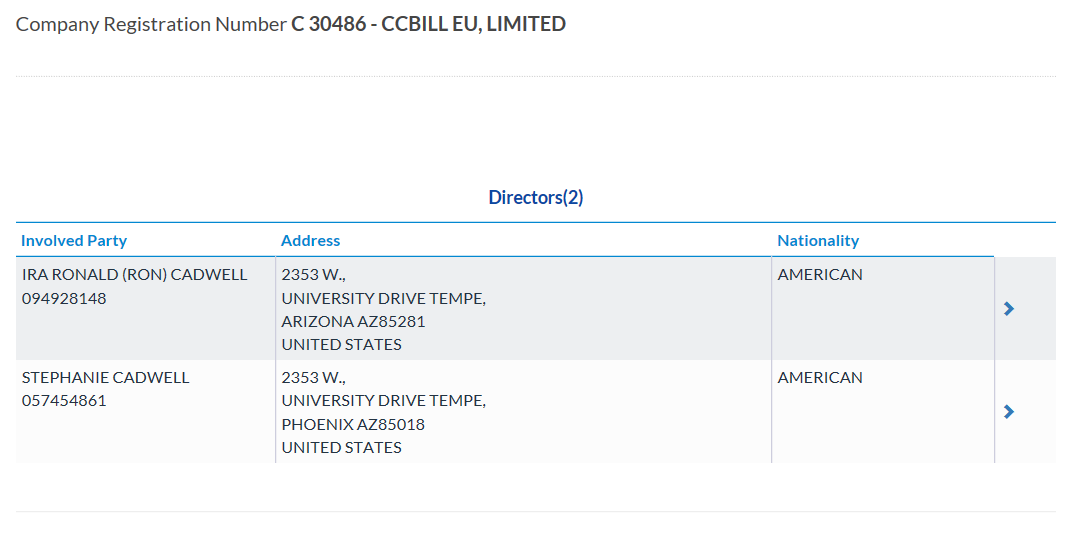1070x552 pixels.
Task: Select the Nationality column header
Action: tap(818, 241)
